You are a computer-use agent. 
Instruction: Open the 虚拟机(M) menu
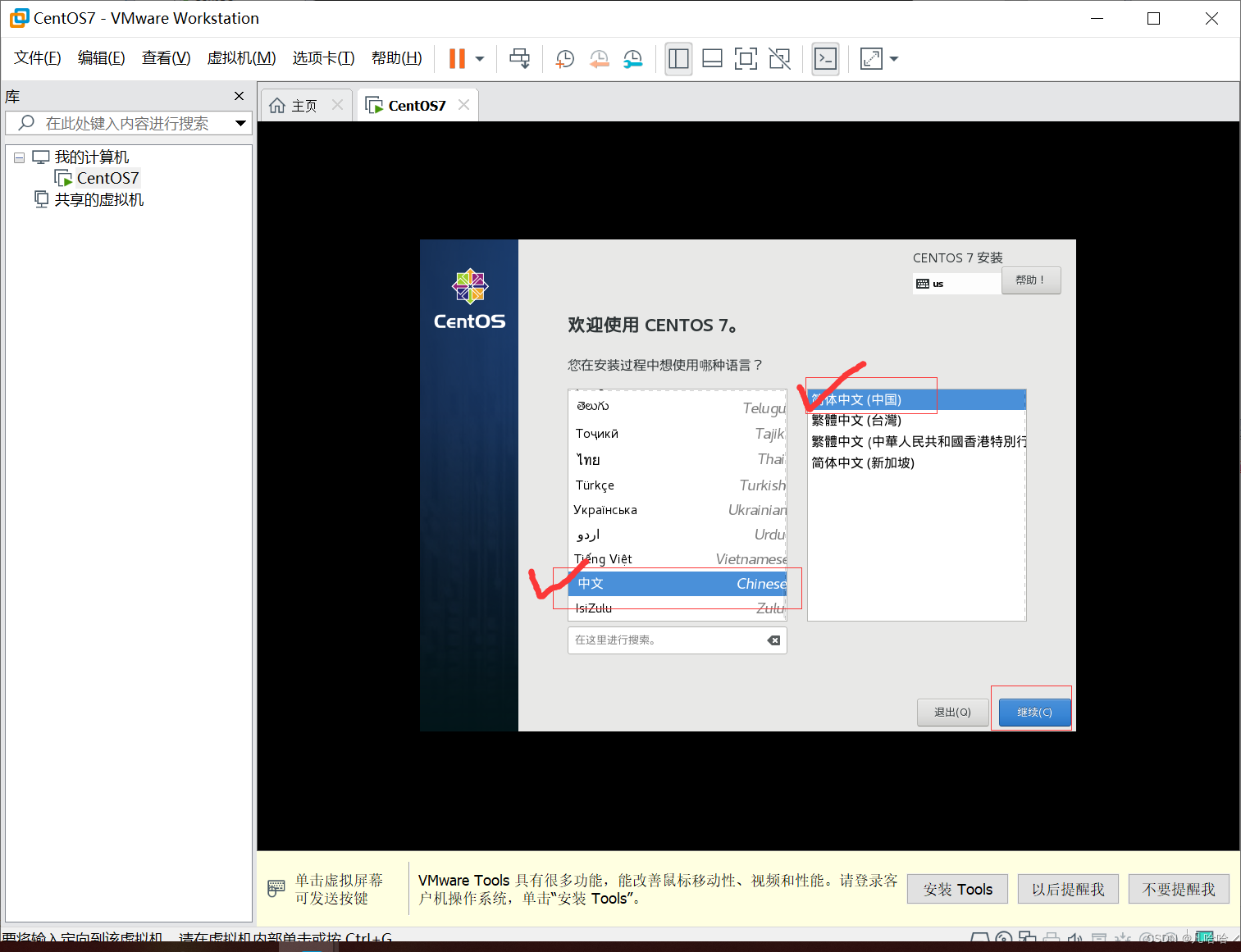pyautogui.click(x=241, y=57)
